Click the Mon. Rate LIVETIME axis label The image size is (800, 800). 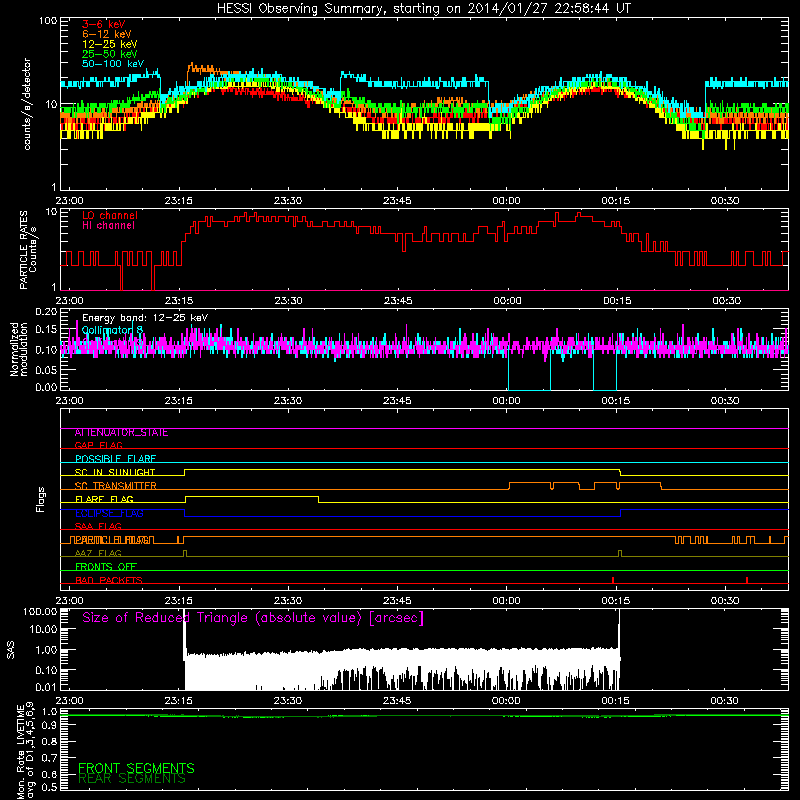coord(26,751)
